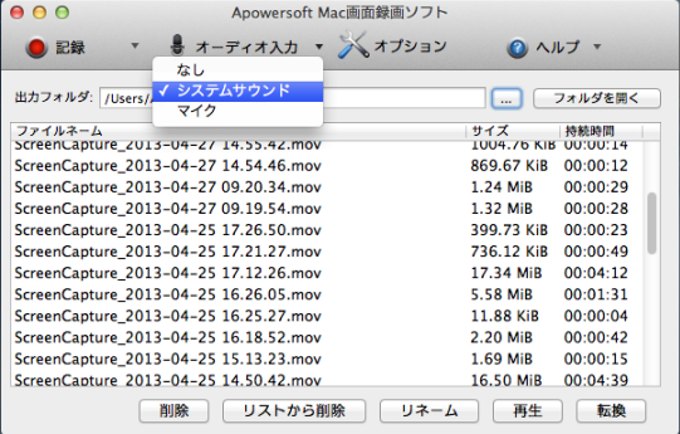
Task: Select ScreenCapture_2013-04-25 16.25.27.mov
Action: point(168,316)
